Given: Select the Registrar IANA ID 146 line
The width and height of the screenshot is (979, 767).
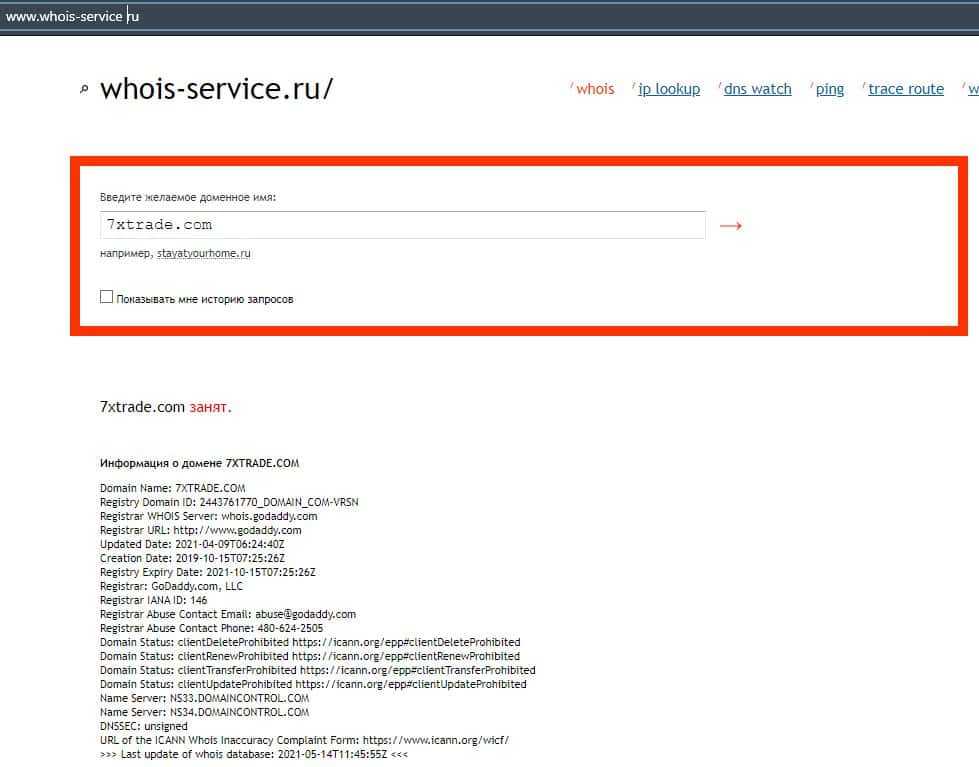Looking at the screenshot, I should tap(154, 600).
